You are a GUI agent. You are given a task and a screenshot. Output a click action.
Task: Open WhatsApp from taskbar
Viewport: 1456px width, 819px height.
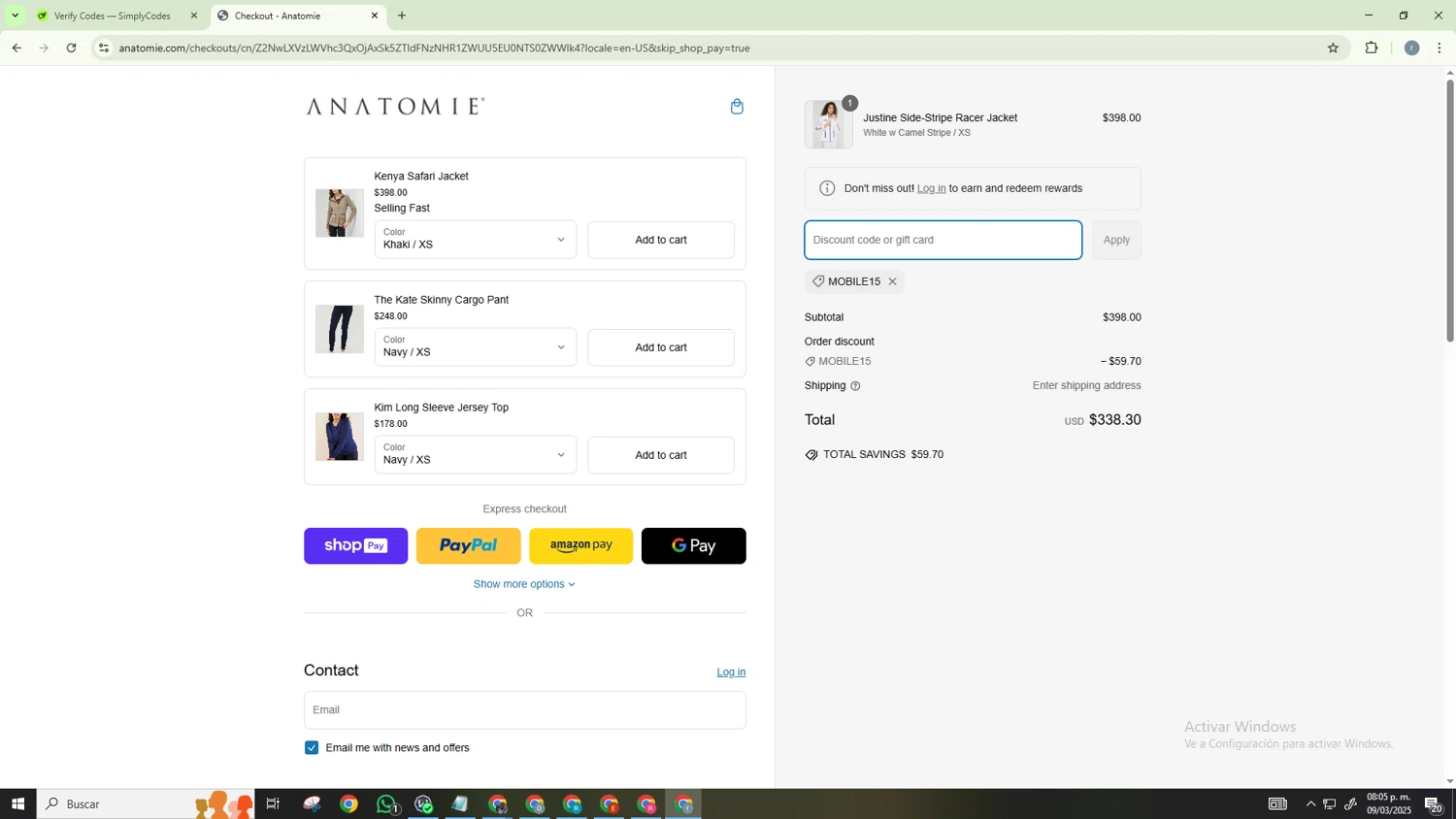(387, 803)
